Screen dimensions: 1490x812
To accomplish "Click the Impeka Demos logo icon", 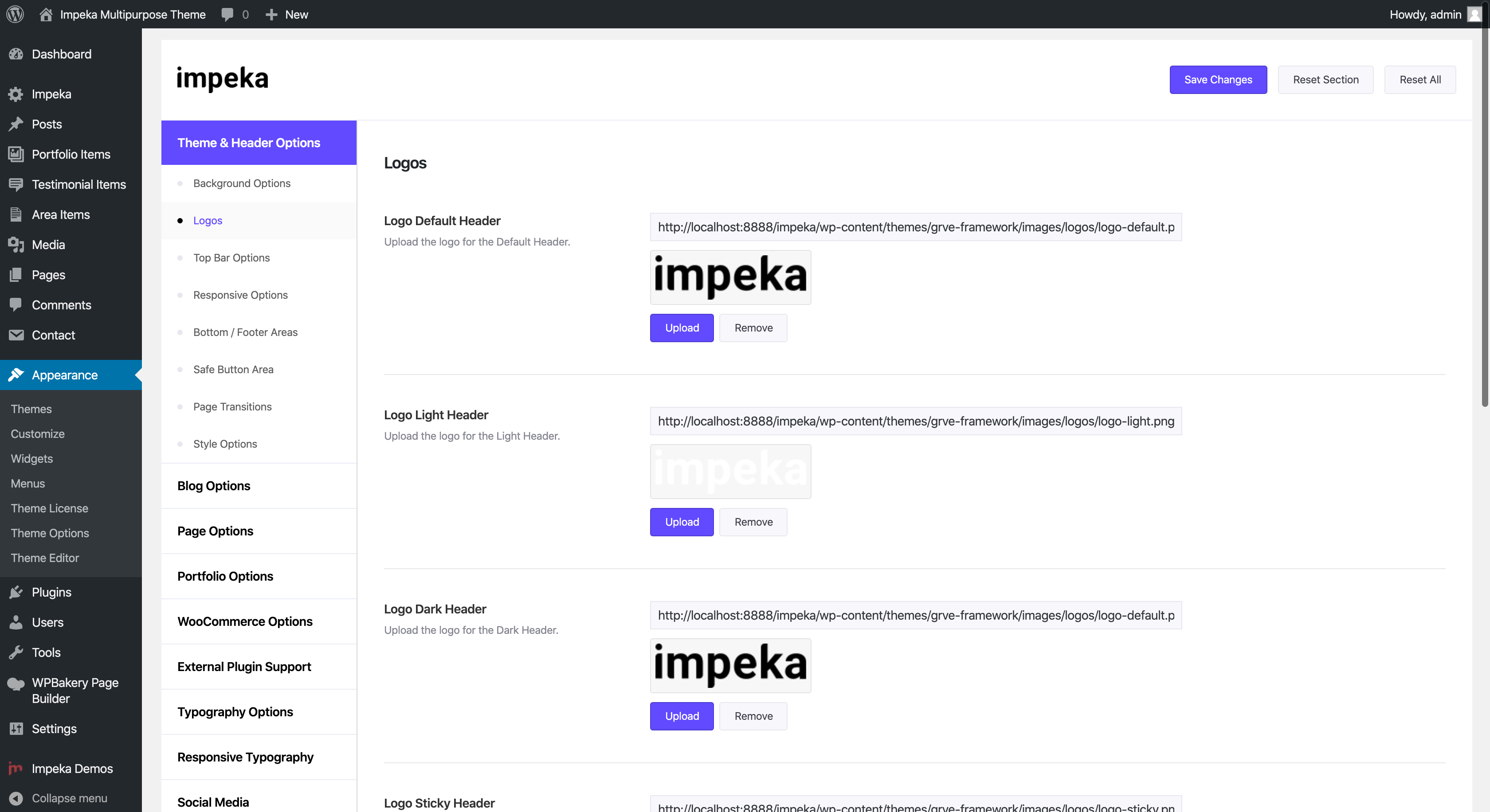I will point(16,769).
